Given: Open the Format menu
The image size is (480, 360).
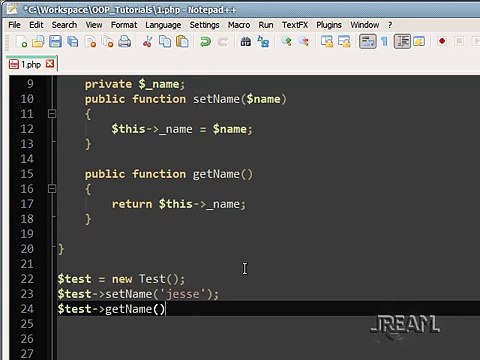Looking at the screenshot, I should pos(124,25).
